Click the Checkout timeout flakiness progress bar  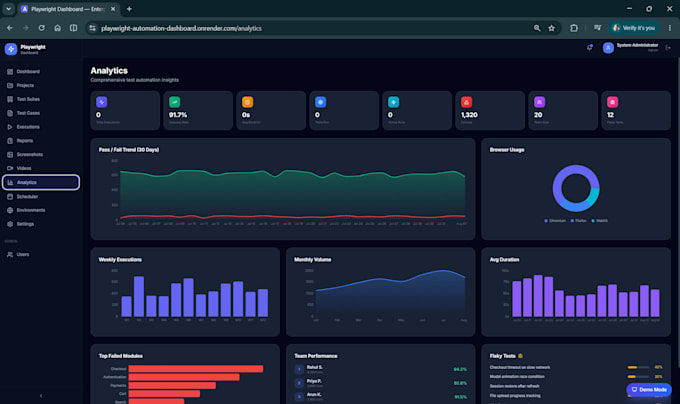(x=638, y=367)
